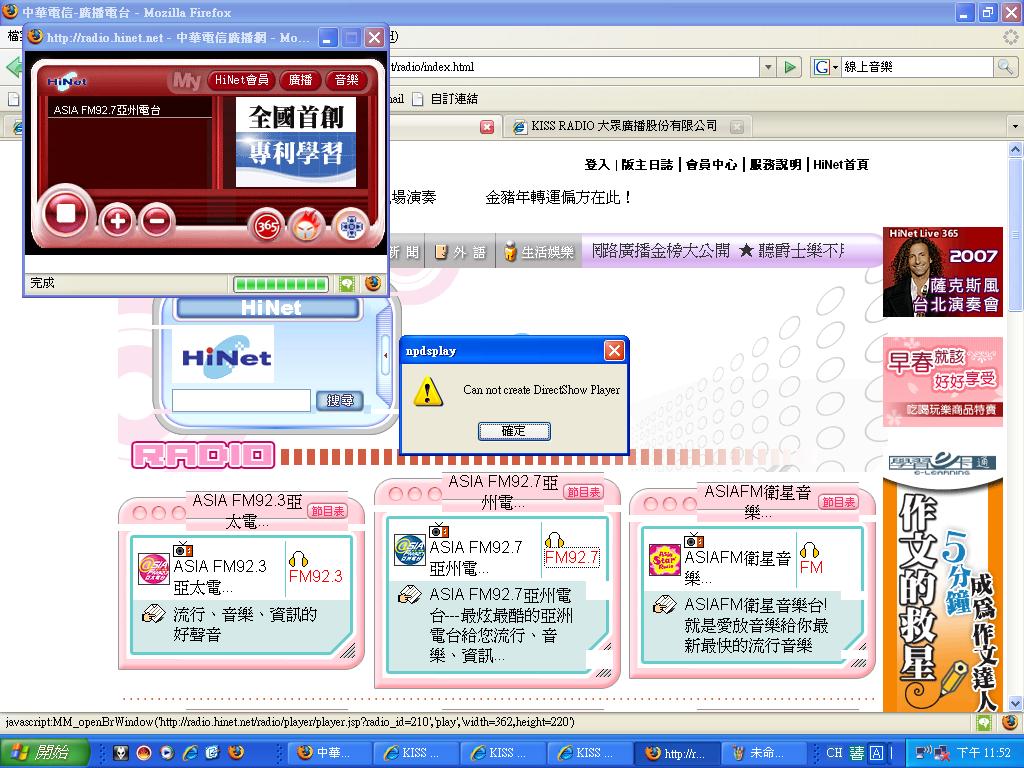This screenshot has width=1024, height=768.
Task: Click the 搜尋 search button
Action: (x=340, y=400)
